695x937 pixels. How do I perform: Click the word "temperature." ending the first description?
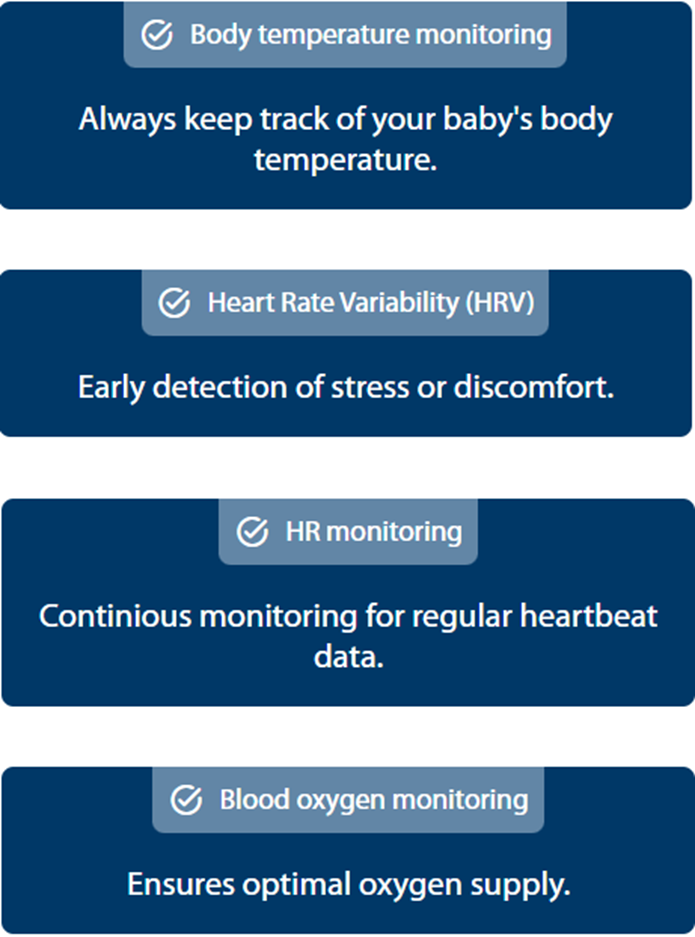(346, 159)
